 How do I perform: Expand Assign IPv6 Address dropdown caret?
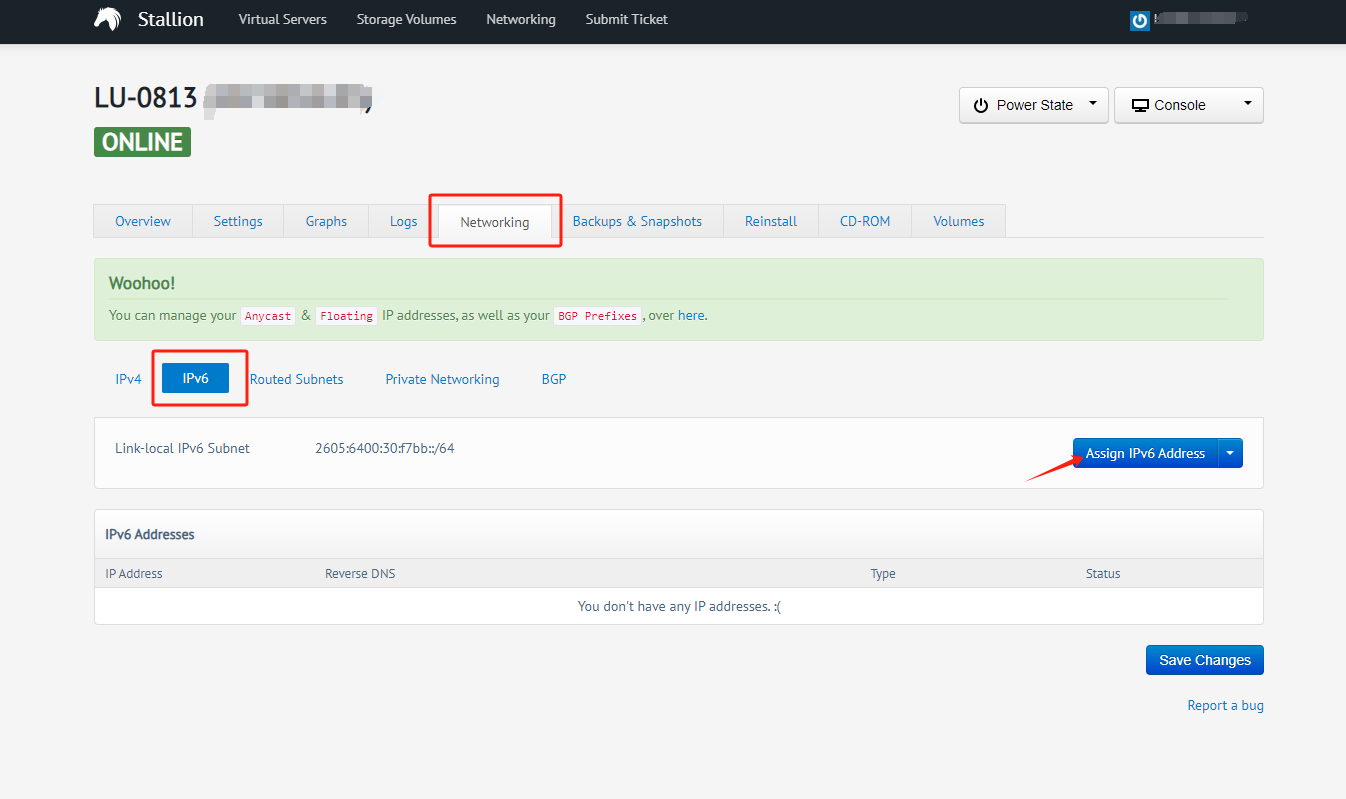[1230, 453]
